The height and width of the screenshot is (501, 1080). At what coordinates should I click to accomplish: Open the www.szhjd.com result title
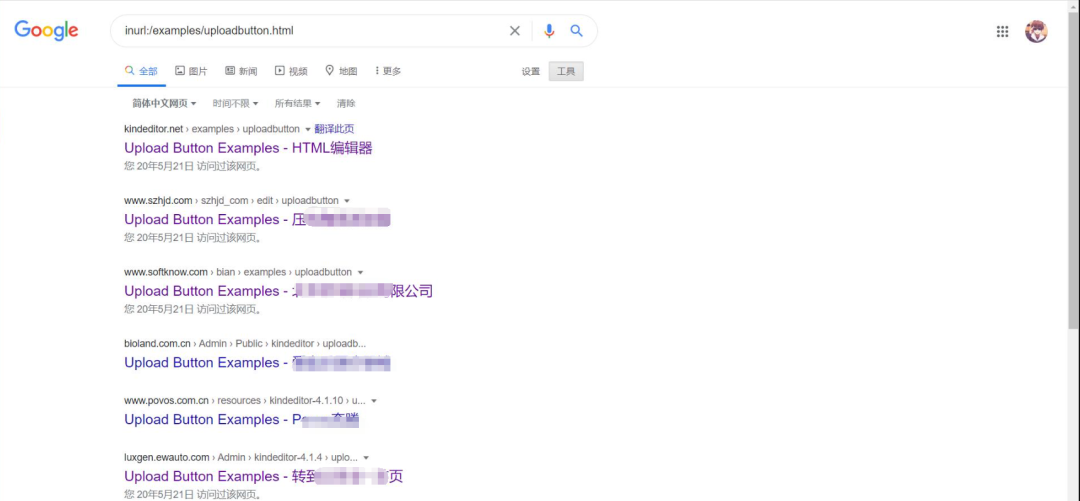click(x=257, y=219)
